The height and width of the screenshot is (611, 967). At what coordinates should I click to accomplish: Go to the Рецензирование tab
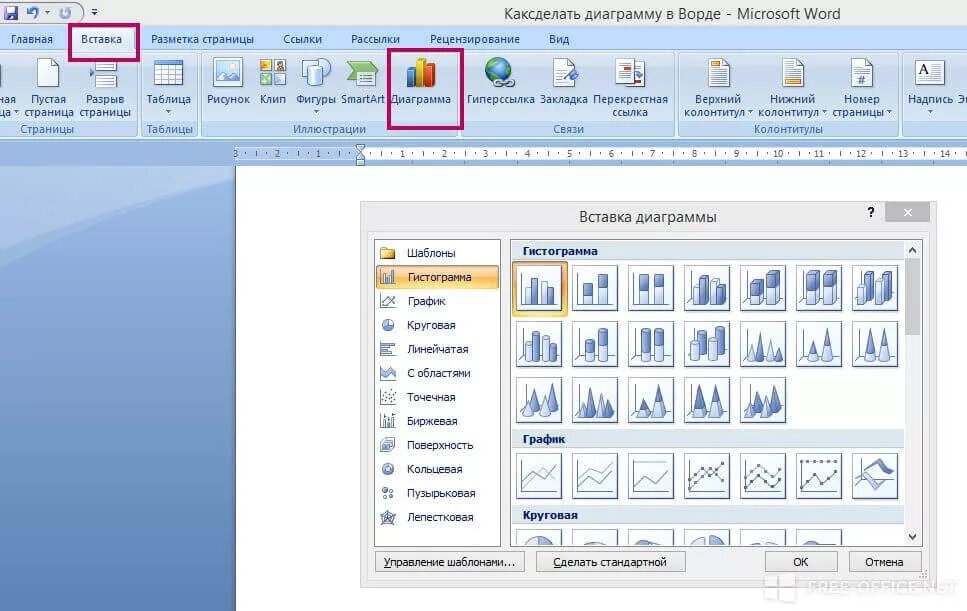coord(475,39)
